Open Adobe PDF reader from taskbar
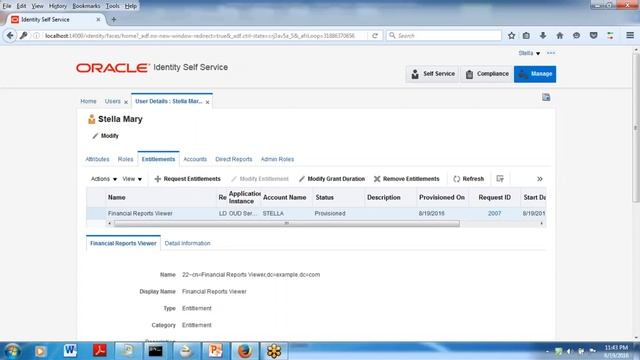The height and width of the screenshot is (360, 640). point(99,351)
